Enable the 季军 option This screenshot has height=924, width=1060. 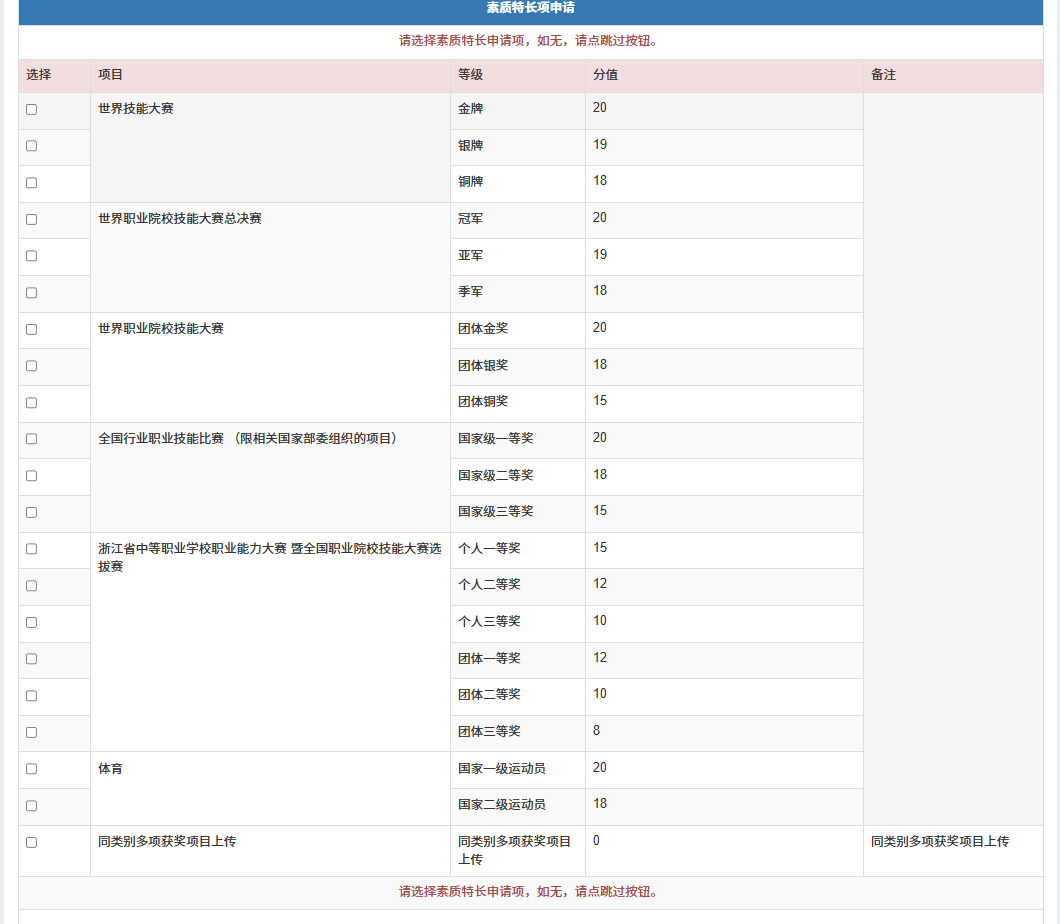[30, 293]
